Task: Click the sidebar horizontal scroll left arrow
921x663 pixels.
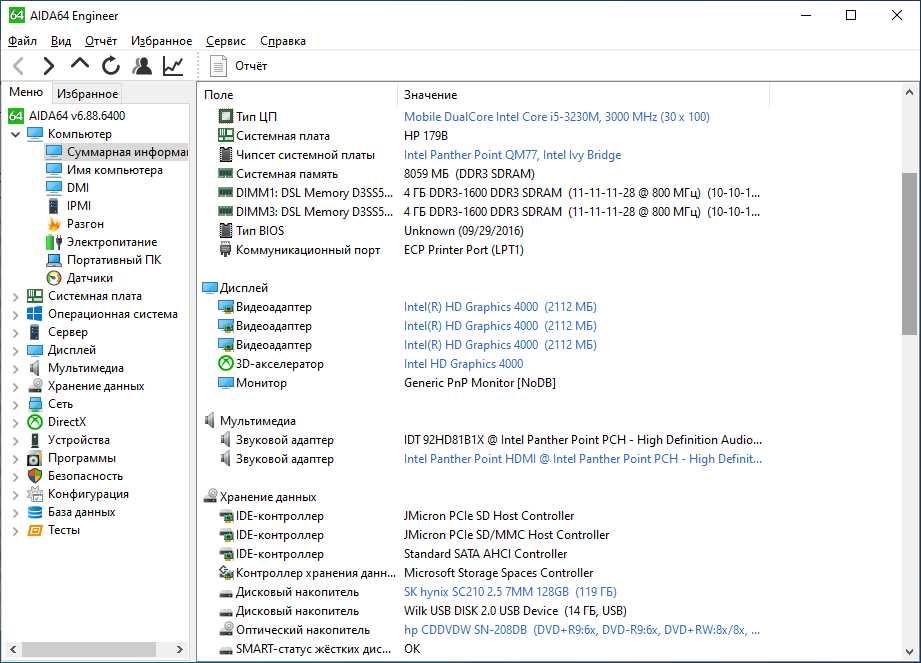Action: [13, 649]
